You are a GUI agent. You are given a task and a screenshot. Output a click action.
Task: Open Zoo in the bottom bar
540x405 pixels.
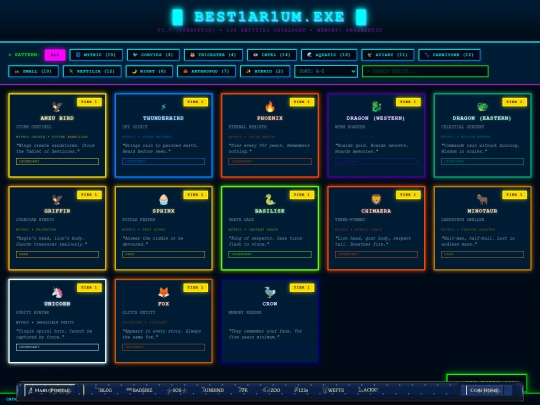[271, 390]
